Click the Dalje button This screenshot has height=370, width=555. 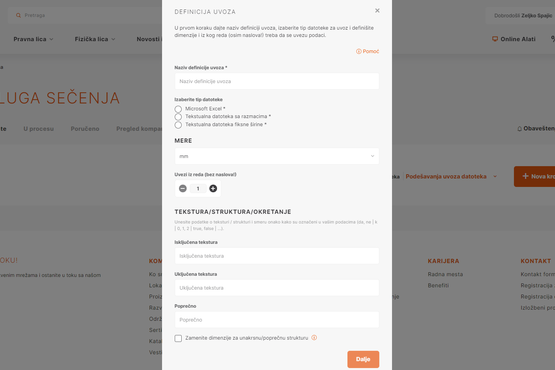363,359
